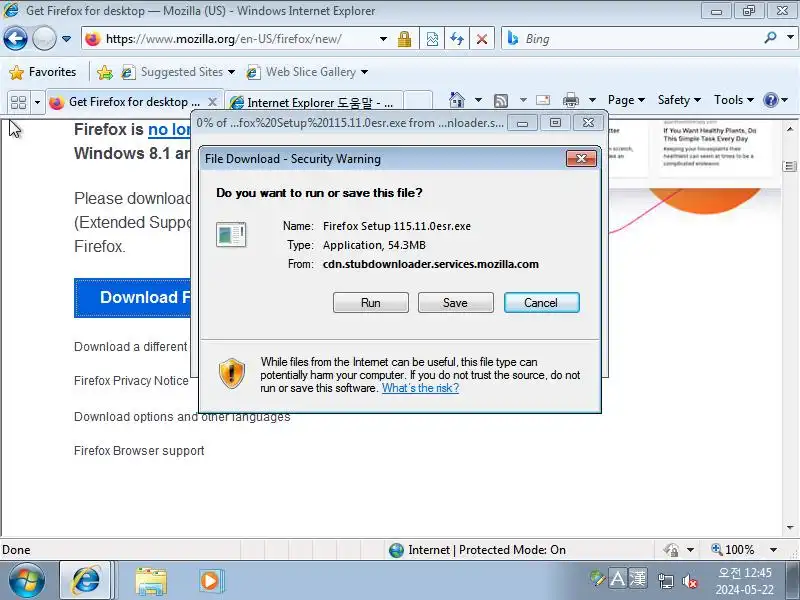The height and width of the screenshot is (600, 800).
Task: Click the Internet Explorer taskbar icon
Action: pyautogui.click(x=86, y=581)
